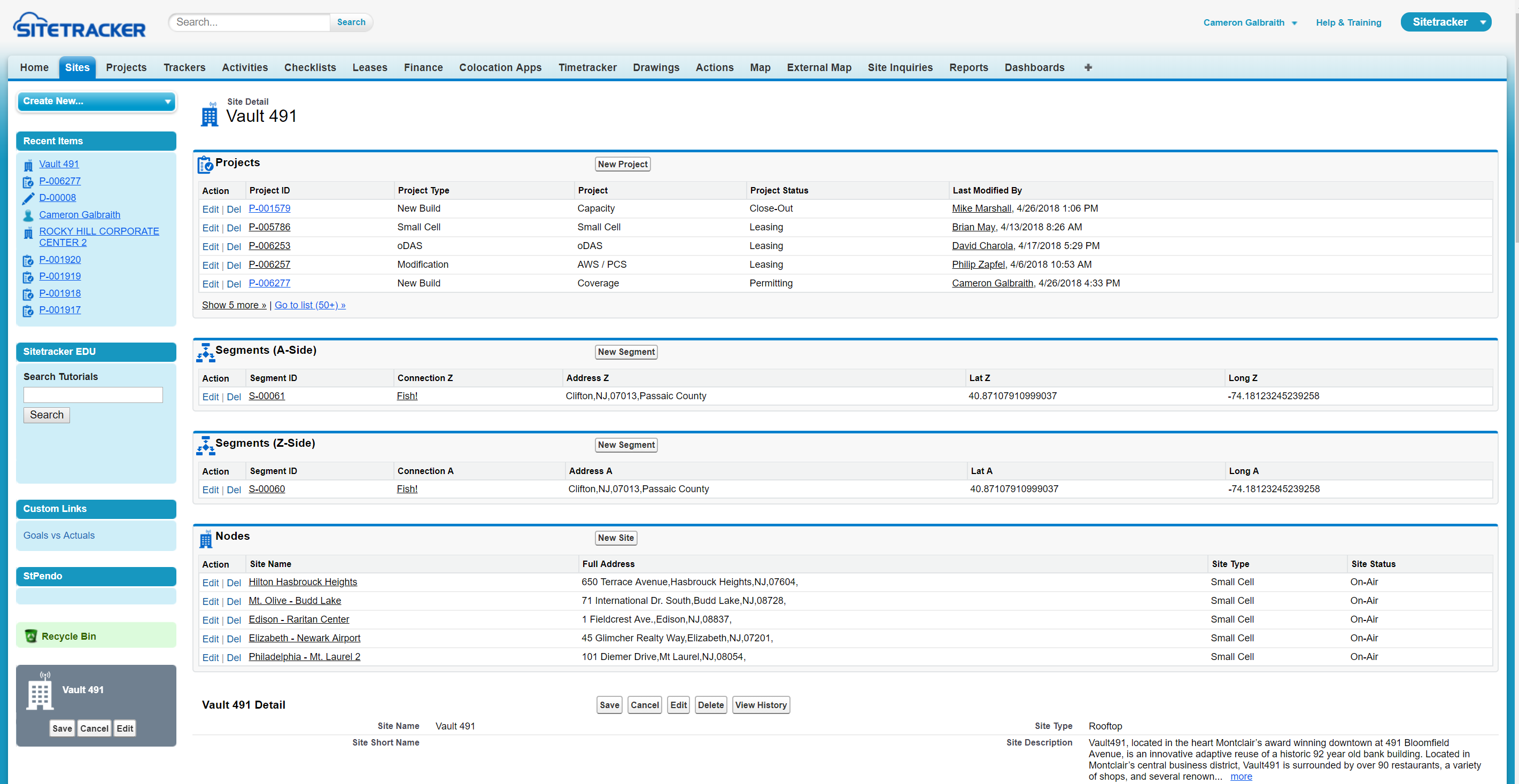Show 5 more projects
Screen dimensions: 1519x784
tap(234, 305)
